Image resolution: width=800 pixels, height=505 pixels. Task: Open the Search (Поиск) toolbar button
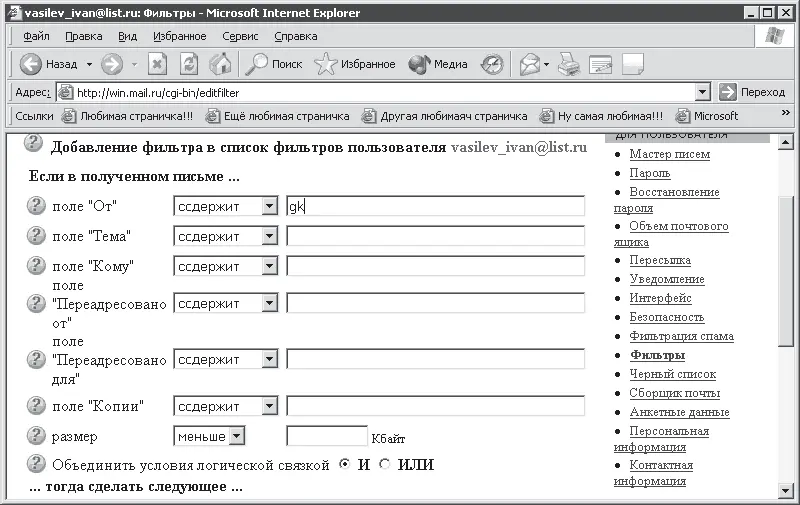coord(273,64)
